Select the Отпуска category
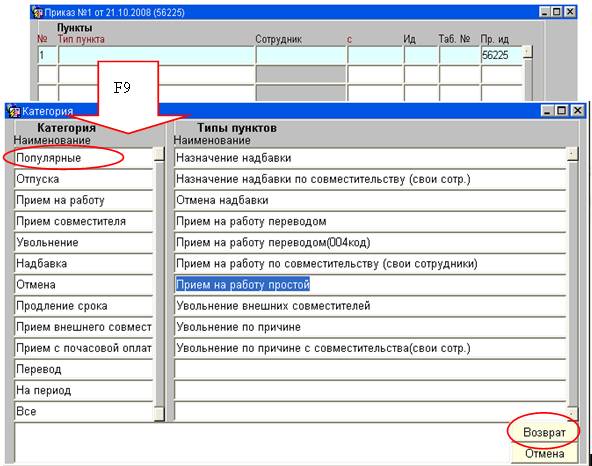Screen dimensions: 592x466 coord(84,179)
